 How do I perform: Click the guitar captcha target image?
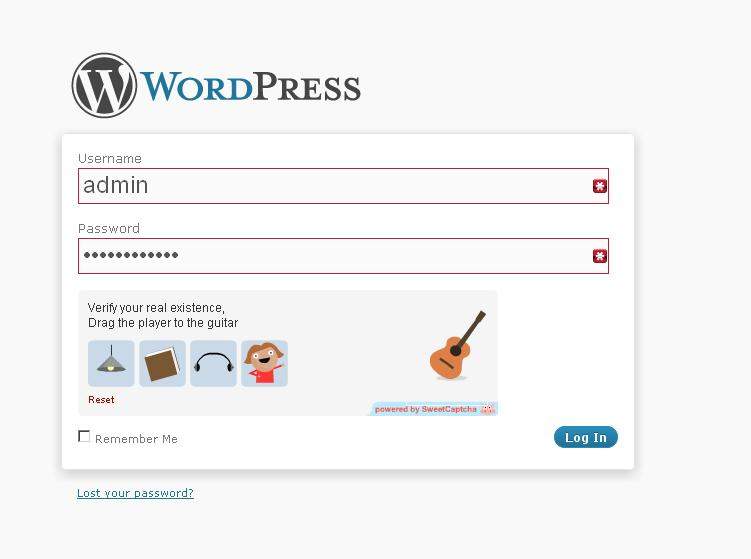tap(457, 345)
